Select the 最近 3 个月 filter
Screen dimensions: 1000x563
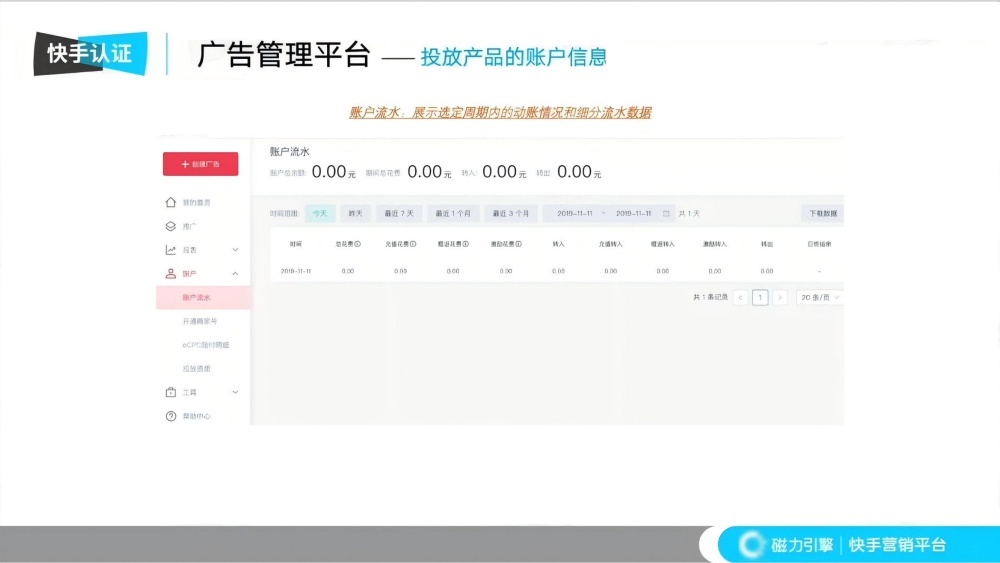(x=510, y=214)
